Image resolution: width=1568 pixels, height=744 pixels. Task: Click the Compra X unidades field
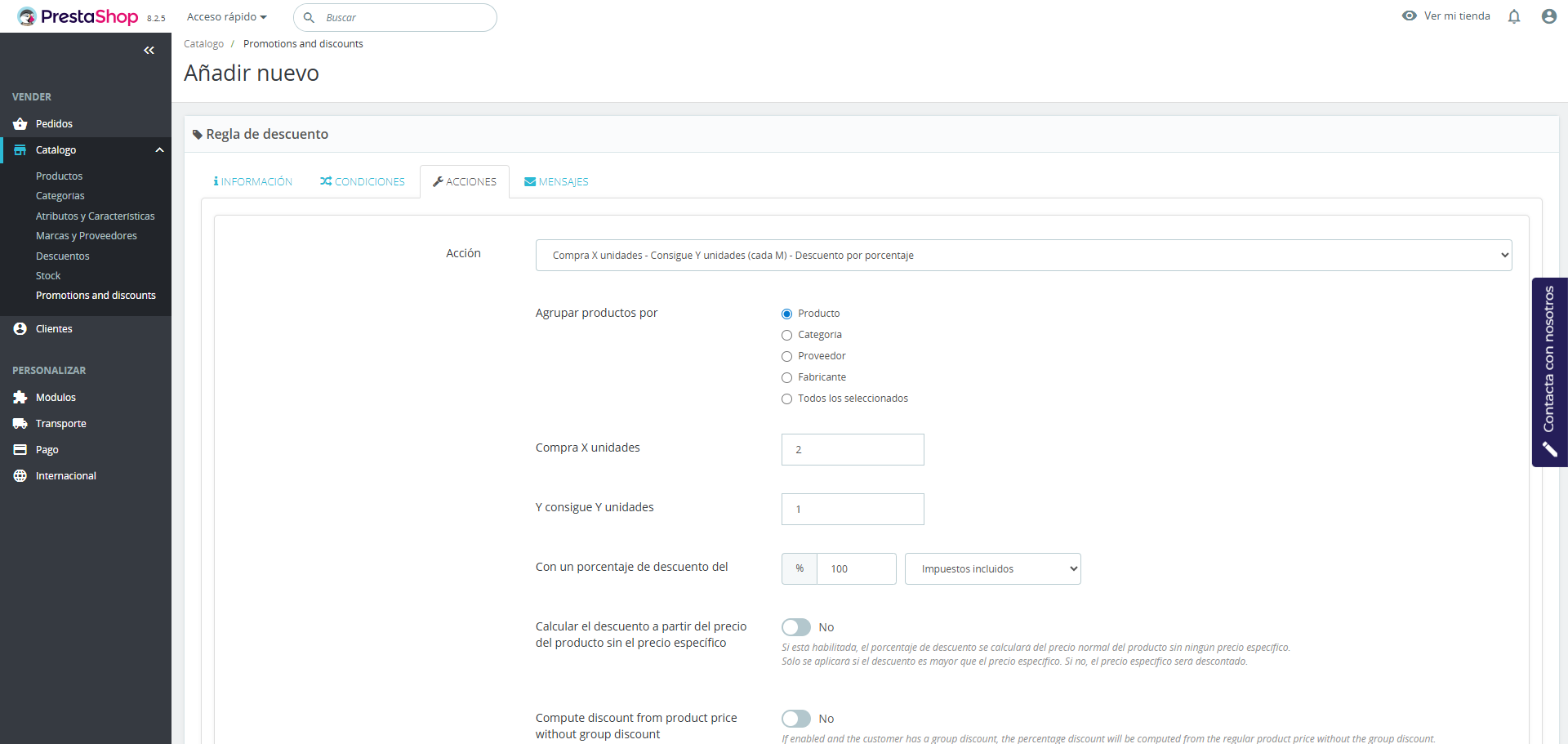tap(853, 450)
